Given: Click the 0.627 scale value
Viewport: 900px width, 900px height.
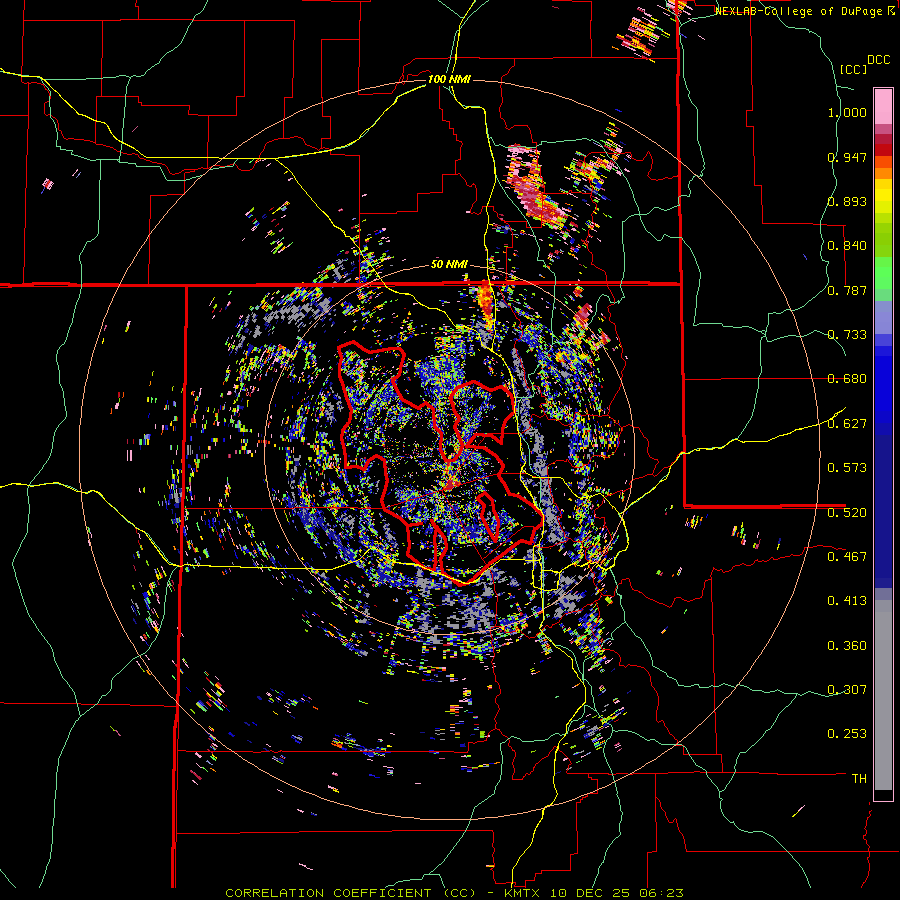Looking at the screenshot, I should coord(847,424).
